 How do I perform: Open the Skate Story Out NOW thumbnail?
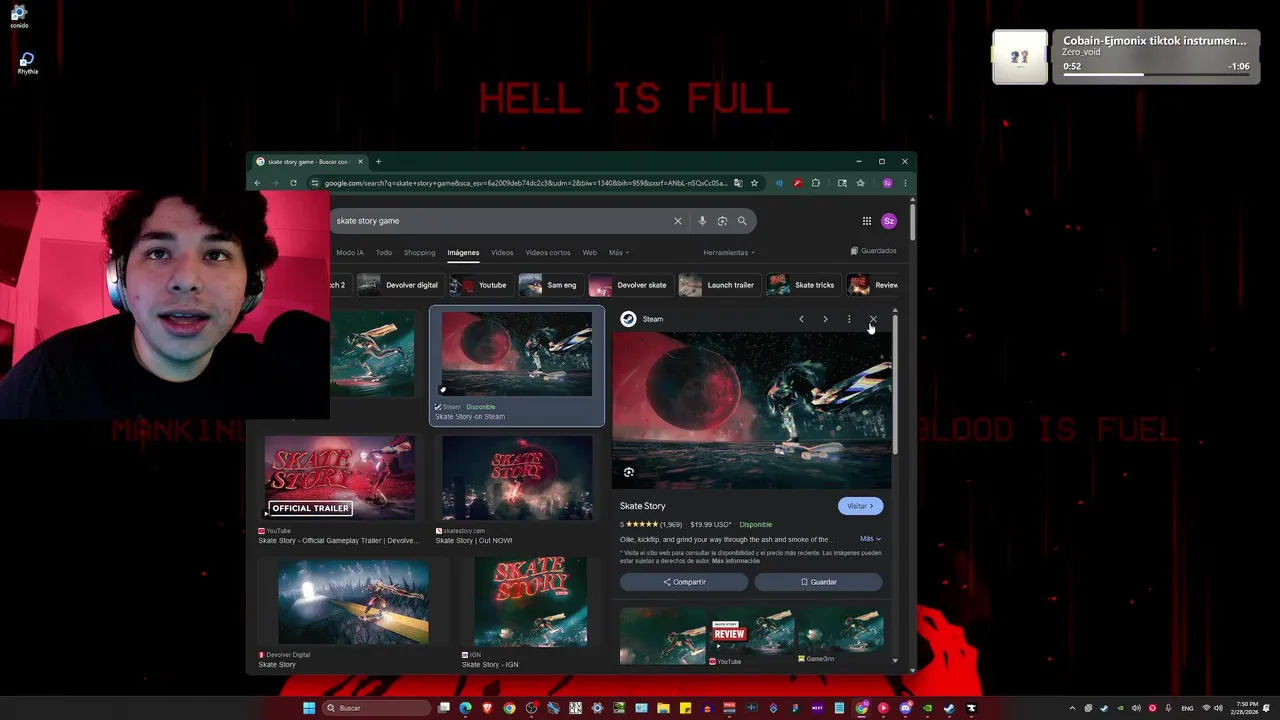click(517, 478)
